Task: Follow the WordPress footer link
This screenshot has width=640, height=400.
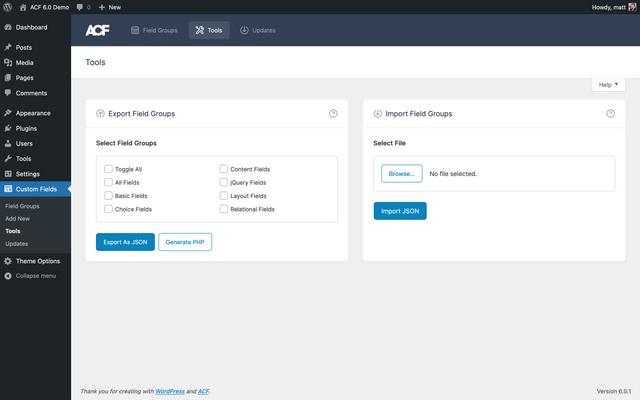Action: 170,391
